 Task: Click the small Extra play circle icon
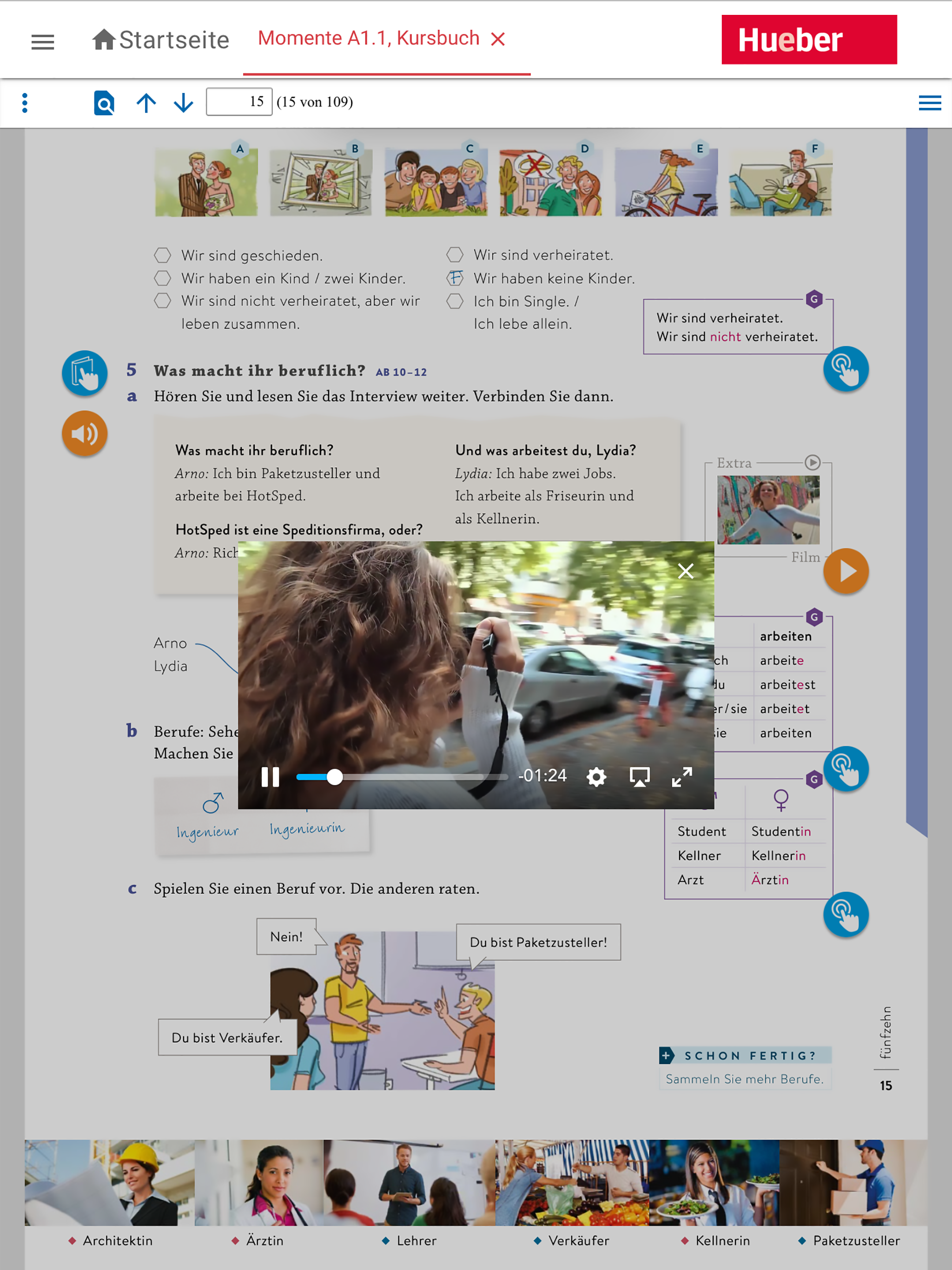click(x=813, y=463)
